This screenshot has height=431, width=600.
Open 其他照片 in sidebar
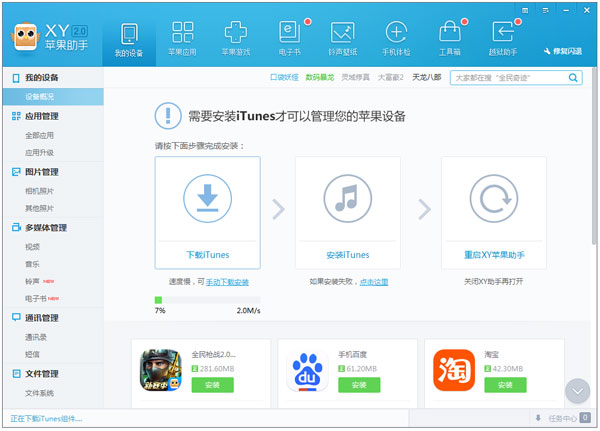click(x=40, y=208)
